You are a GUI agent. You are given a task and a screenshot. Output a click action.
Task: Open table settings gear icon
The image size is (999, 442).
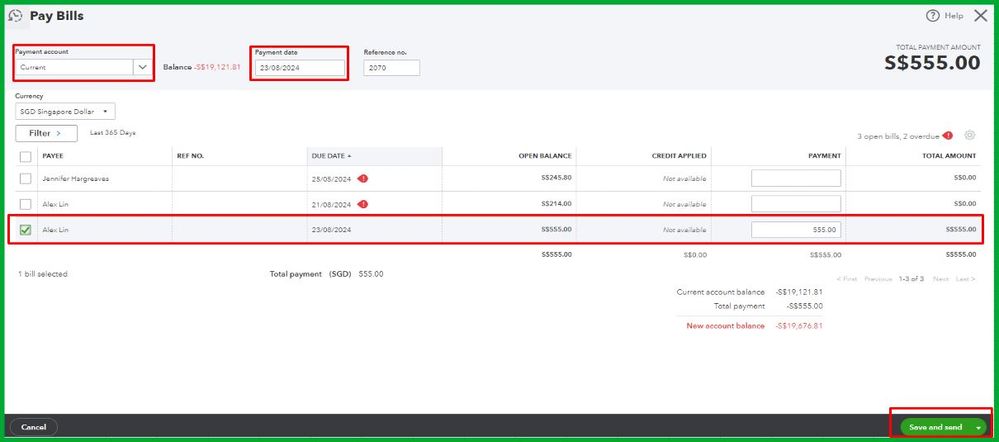pos(970,135)
